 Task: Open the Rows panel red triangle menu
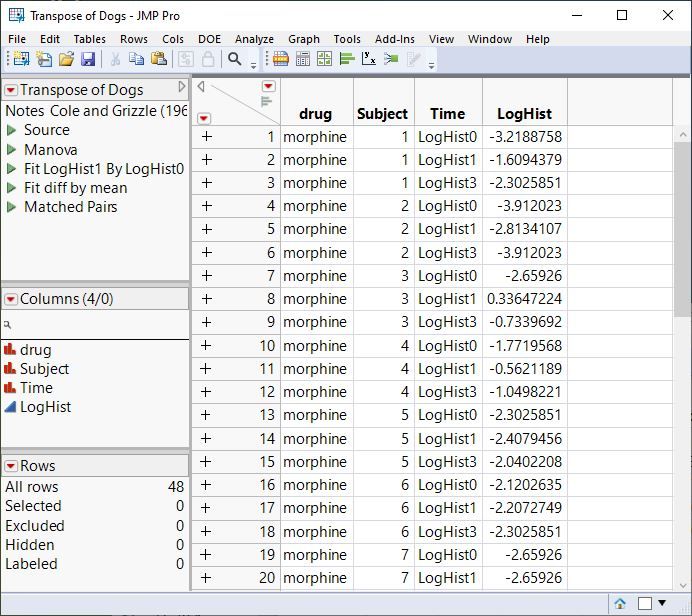click(11, 466)
